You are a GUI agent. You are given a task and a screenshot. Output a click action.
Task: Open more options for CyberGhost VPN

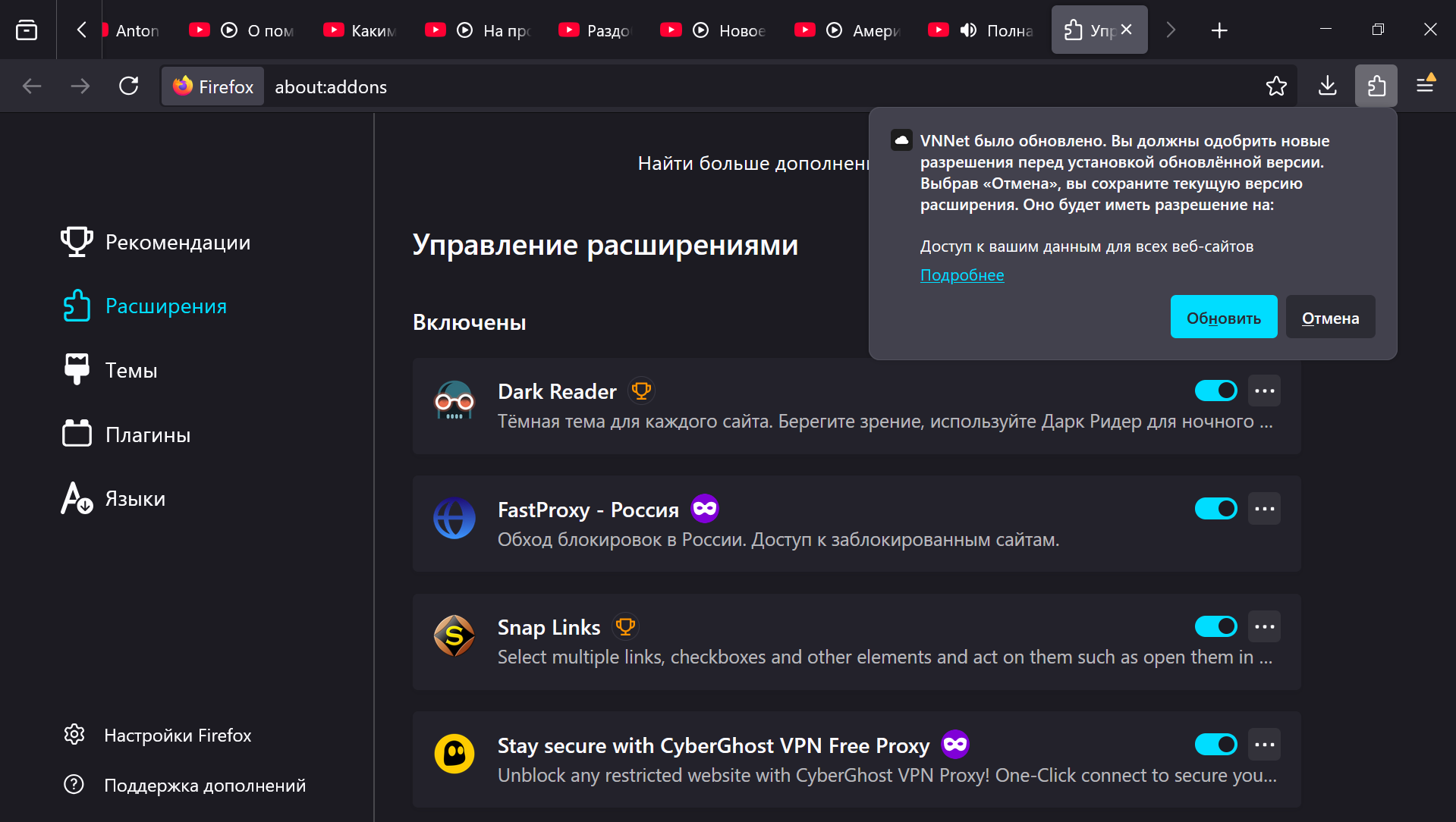click(1265, 744)
